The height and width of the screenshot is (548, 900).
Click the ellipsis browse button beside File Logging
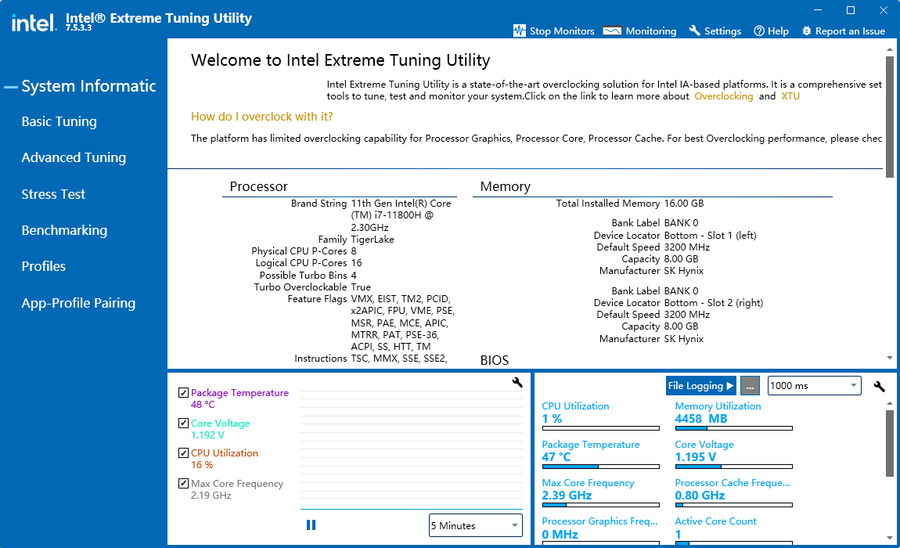(751, 386)
